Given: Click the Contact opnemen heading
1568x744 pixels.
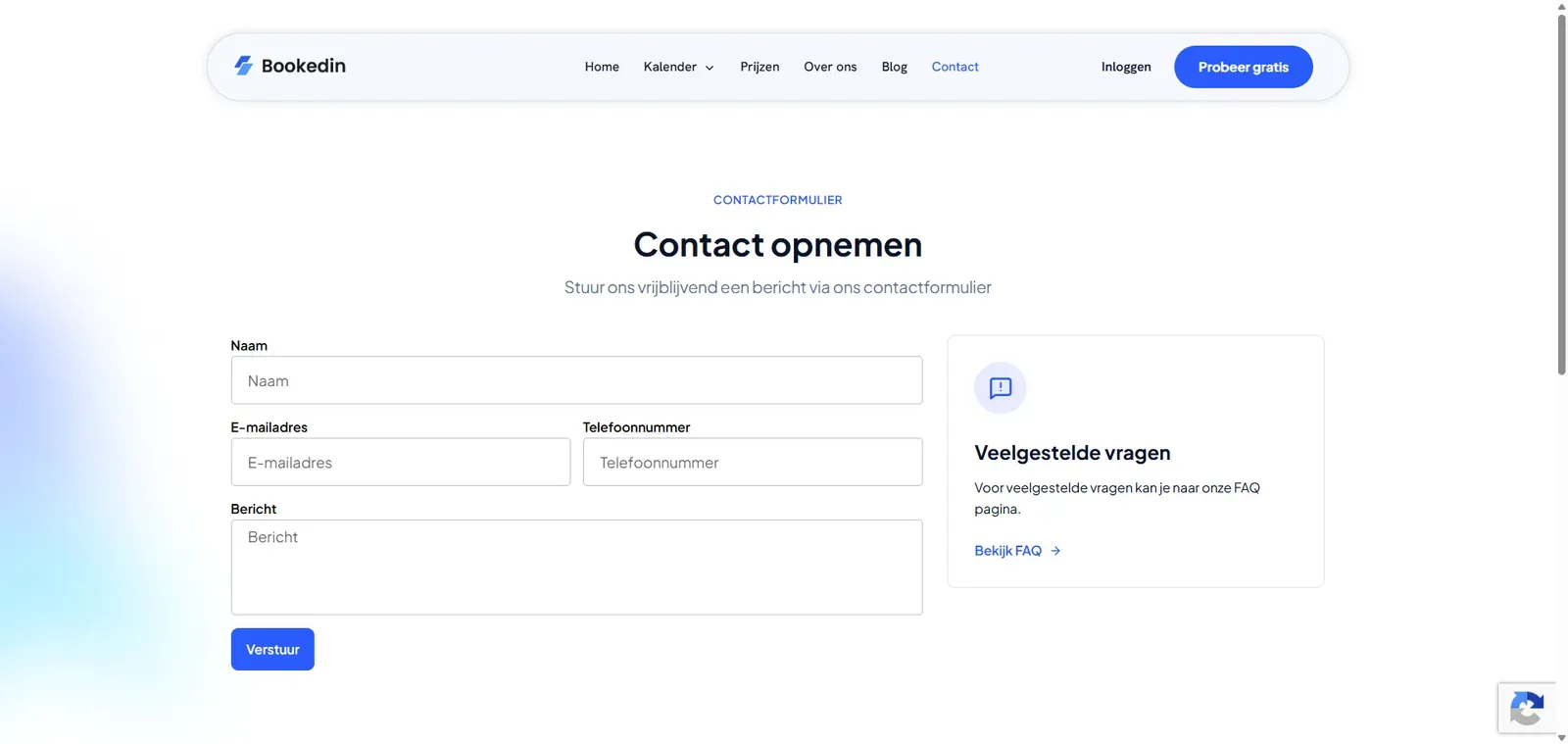Looking at the screenshot, I should (777, 244).
